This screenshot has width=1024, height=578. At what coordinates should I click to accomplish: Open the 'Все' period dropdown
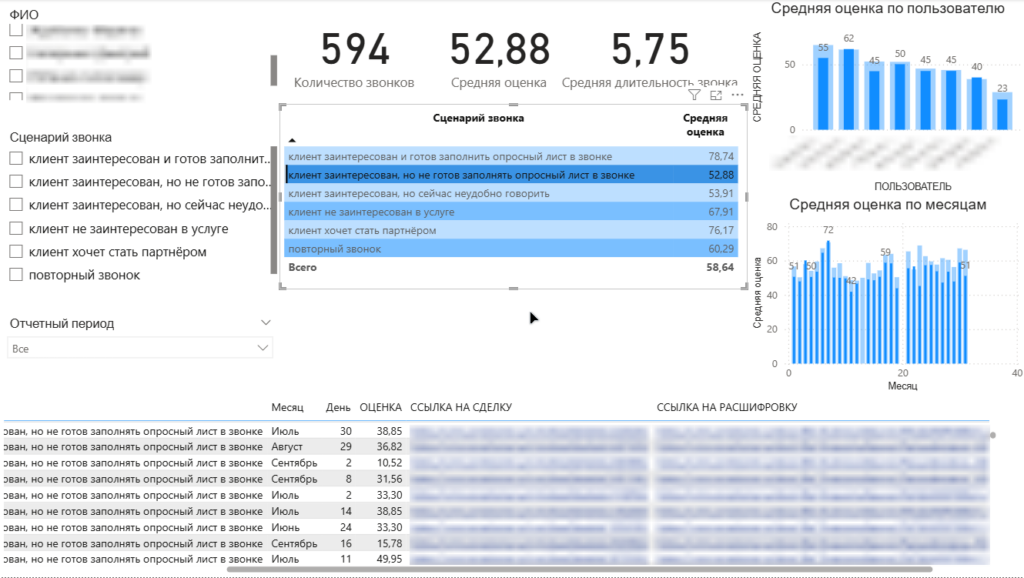(140, 348)
